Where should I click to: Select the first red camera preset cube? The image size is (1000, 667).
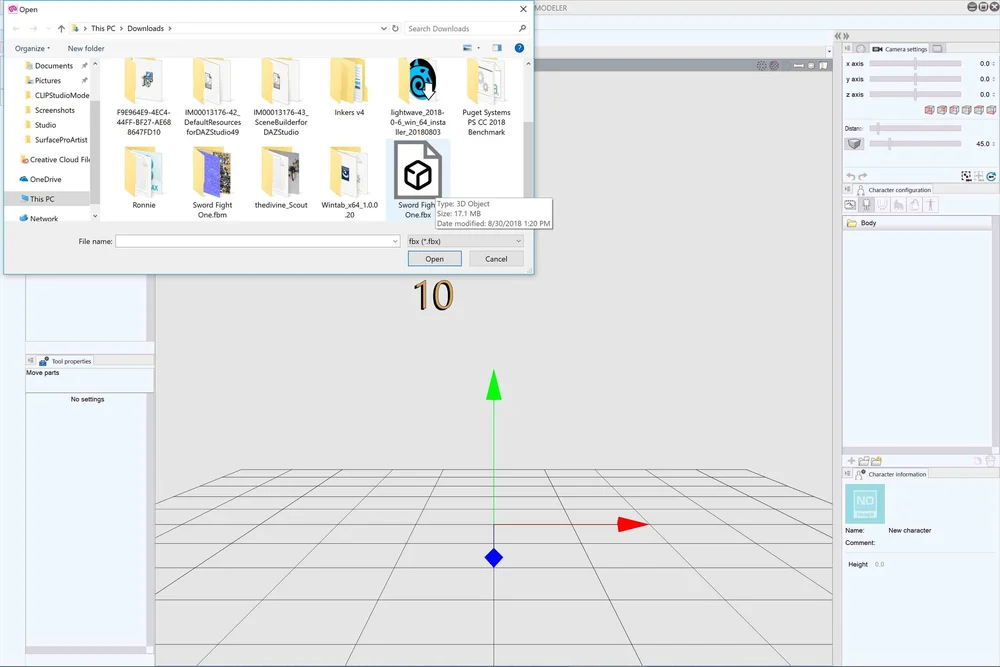[929, 110]
